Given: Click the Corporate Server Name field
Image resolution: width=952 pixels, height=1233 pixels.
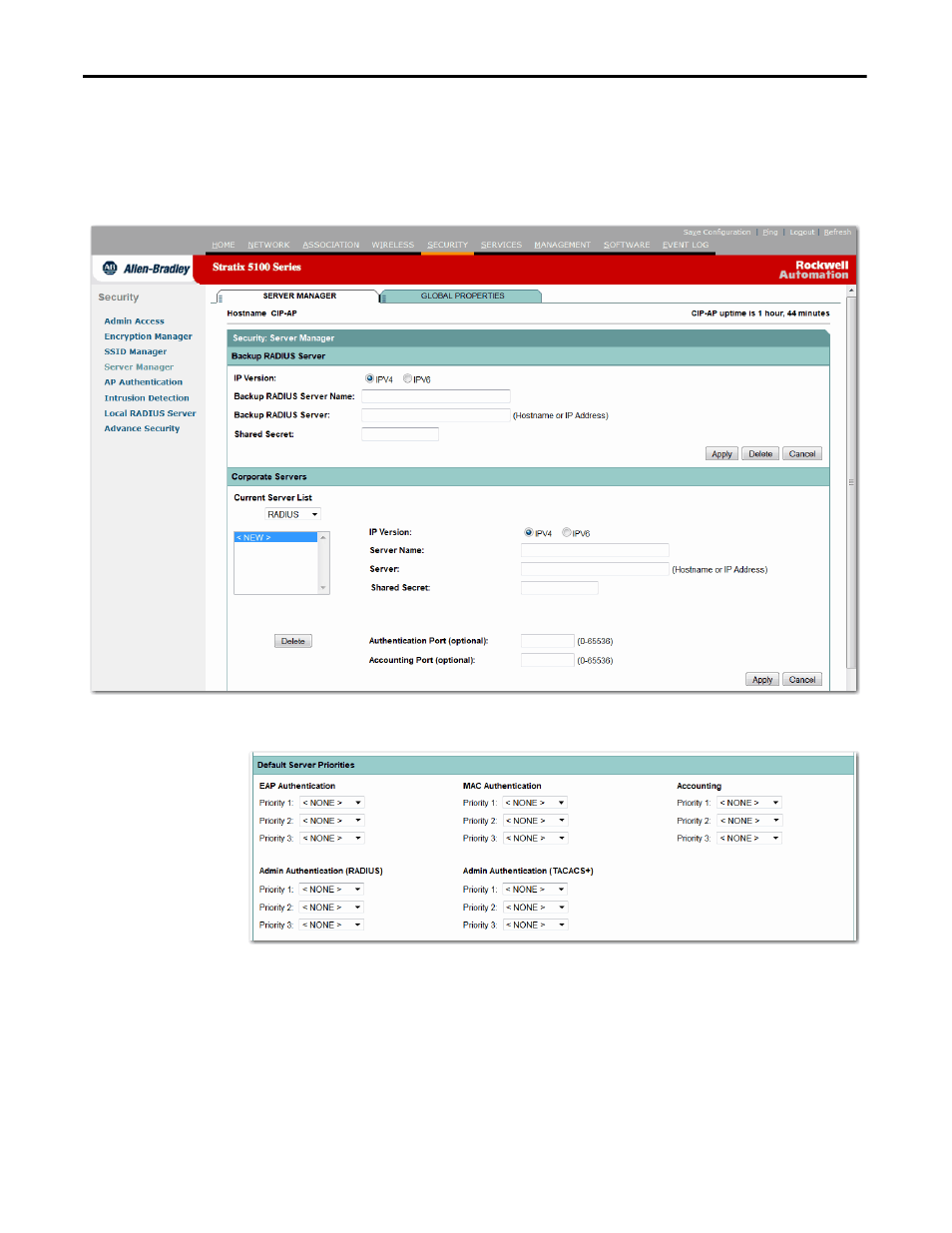Looking at the screenshot, I should tap(595, 550).
